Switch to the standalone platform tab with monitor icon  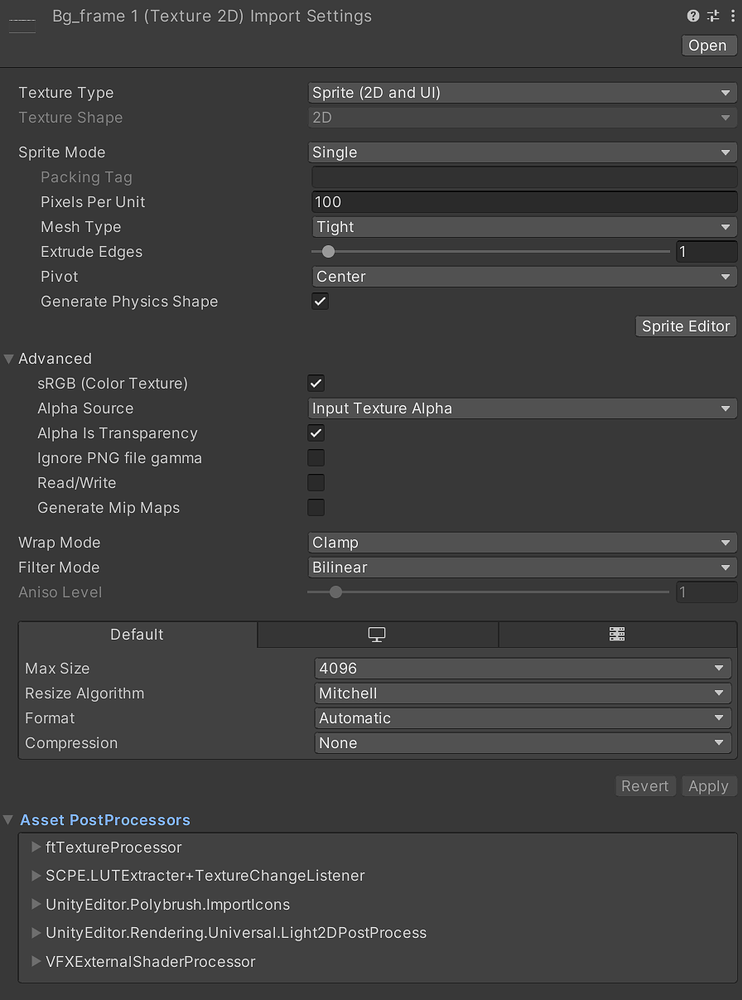[376, 634]
